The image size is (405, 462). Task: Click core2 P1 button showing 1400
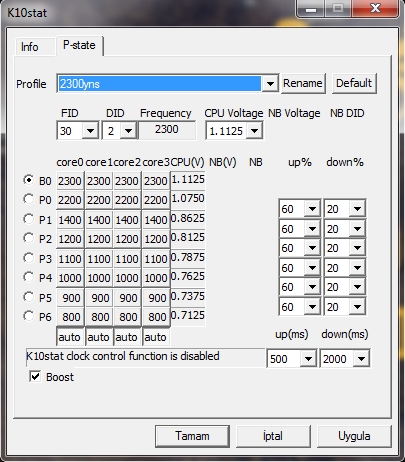(127, 220)
